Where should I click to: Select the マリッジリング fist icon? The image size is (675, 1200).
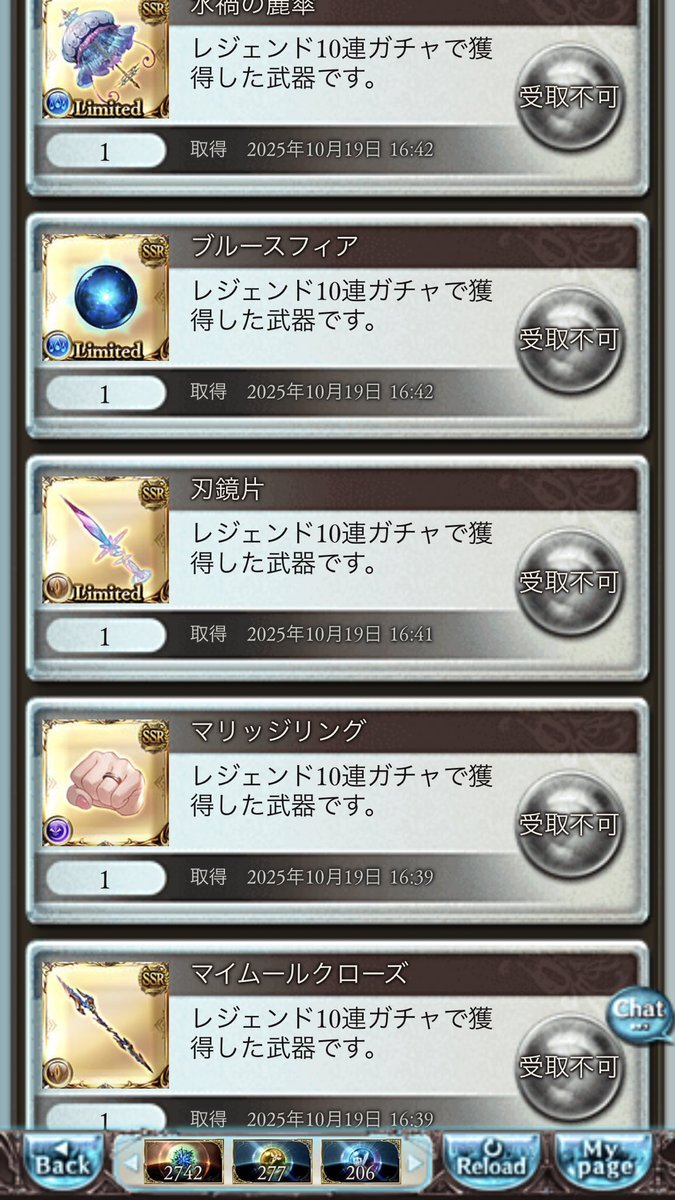(105, 782)
